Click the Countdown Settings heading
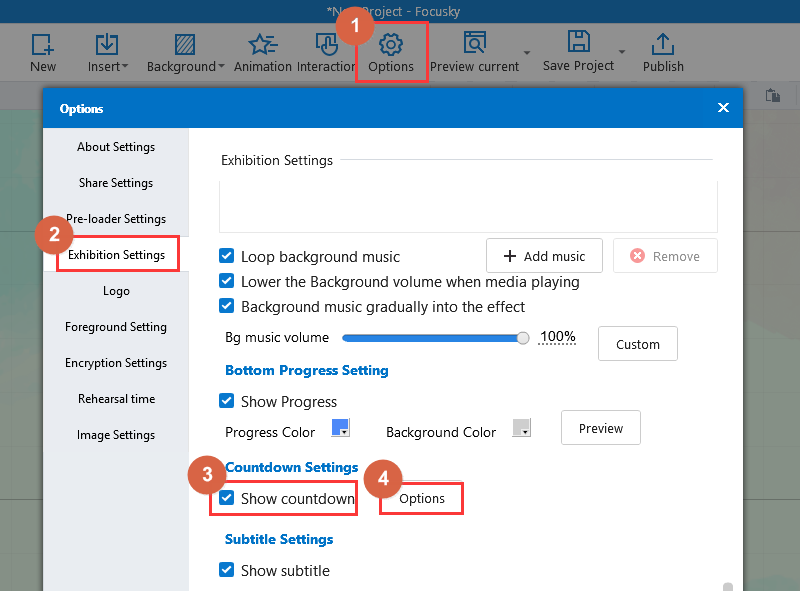 pos(292,467)
